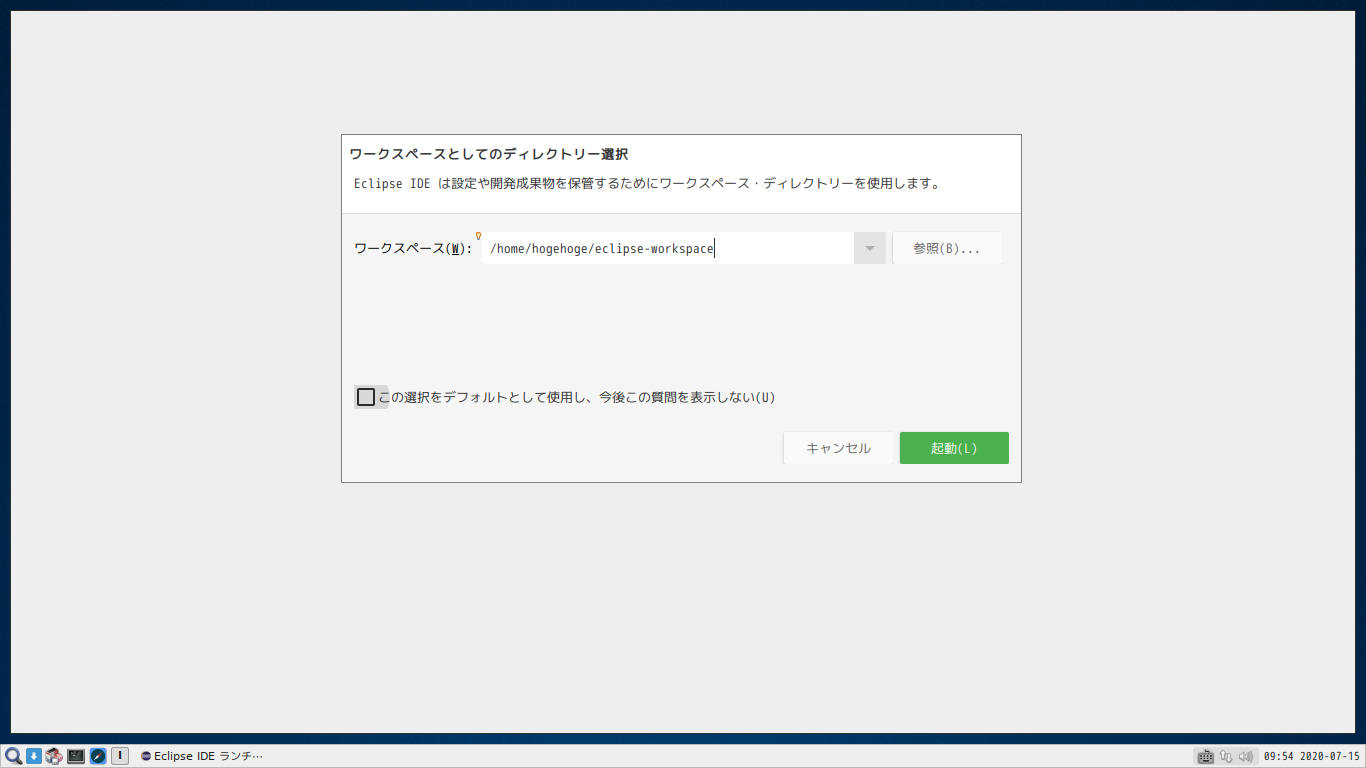
Task: Click the green 起動(L) launch button
Action: 954,448
